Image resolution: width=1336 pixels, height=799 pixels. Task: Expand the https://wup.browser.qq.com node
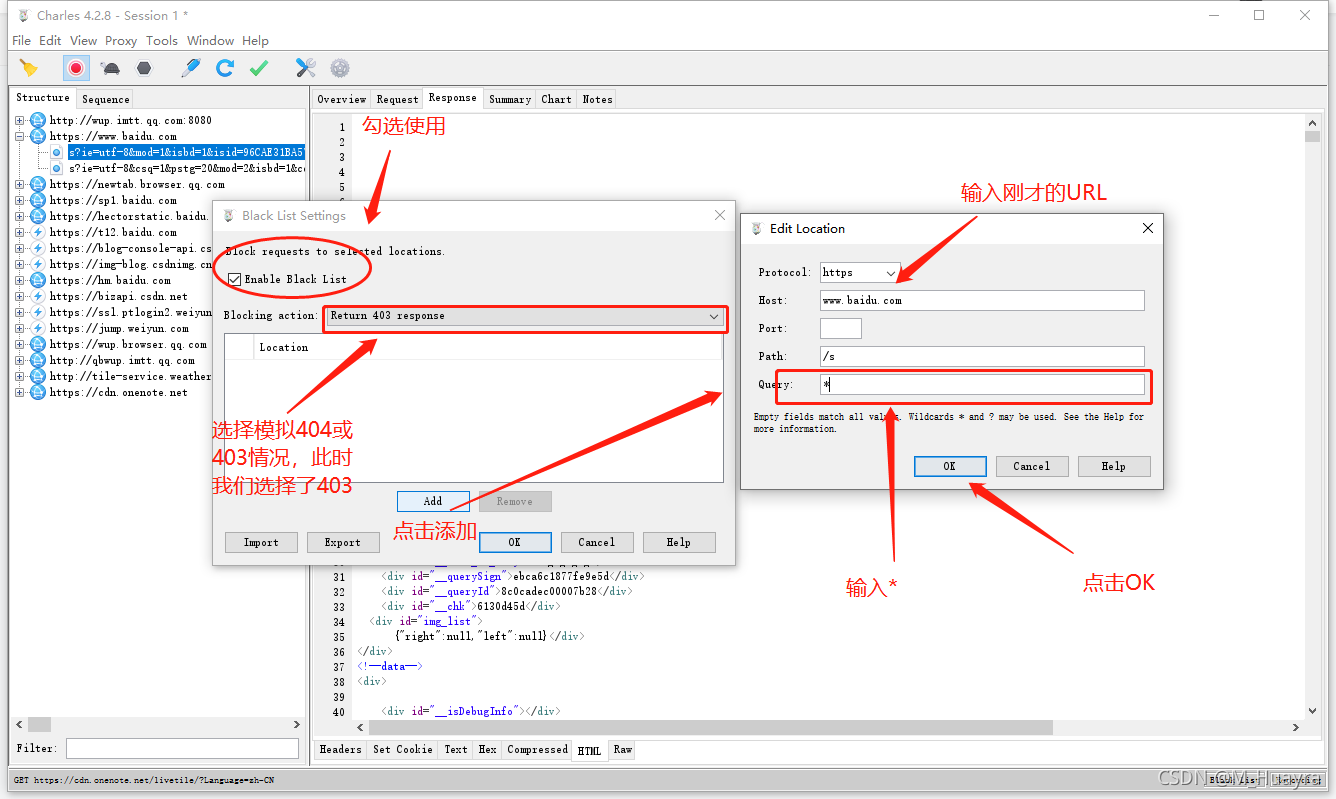[x=19, y=344]
